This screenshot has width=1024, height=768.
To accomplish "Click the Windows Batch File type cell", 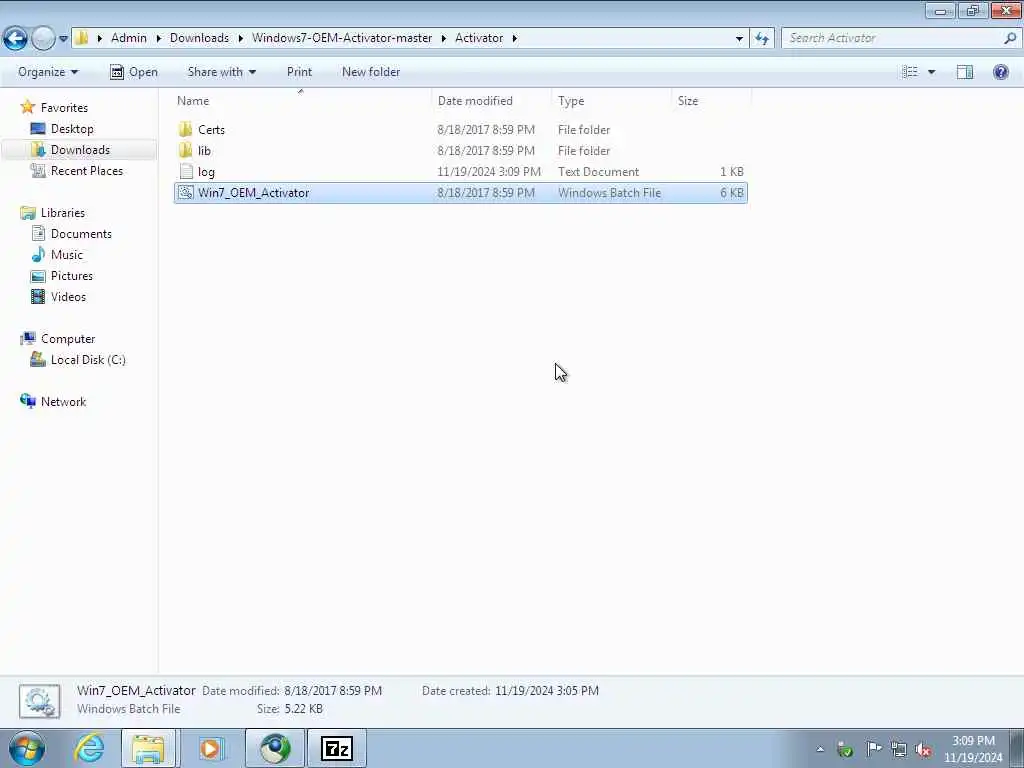I will [609, 193].
